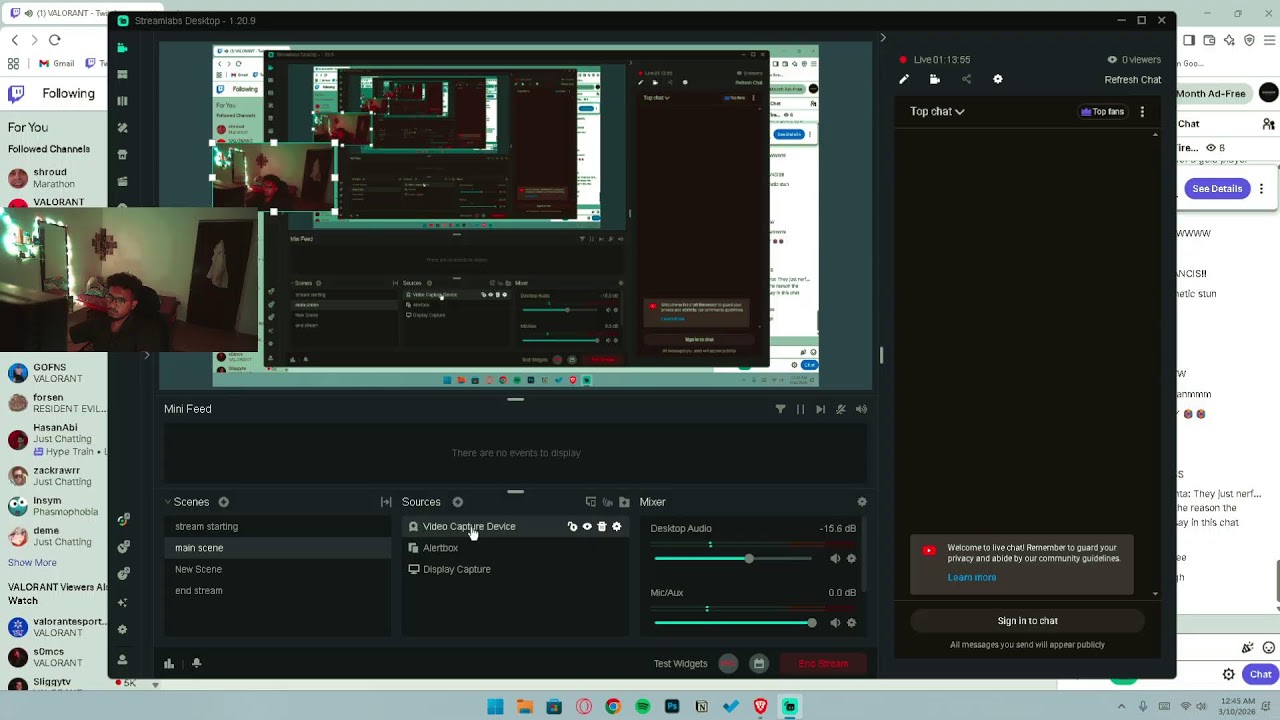
Task: Collapse the chat panel with arrow
Action: [882, 38]
